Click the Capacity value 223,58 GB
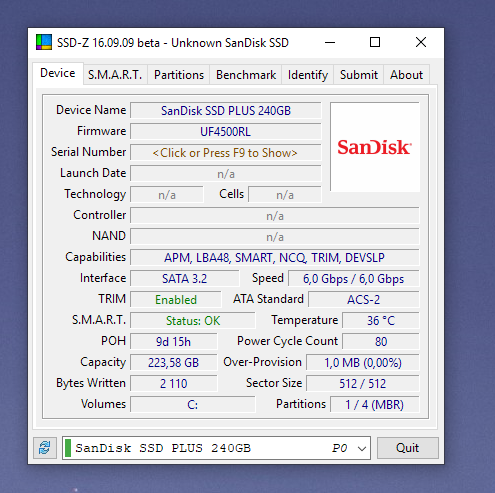 point(174,363)
